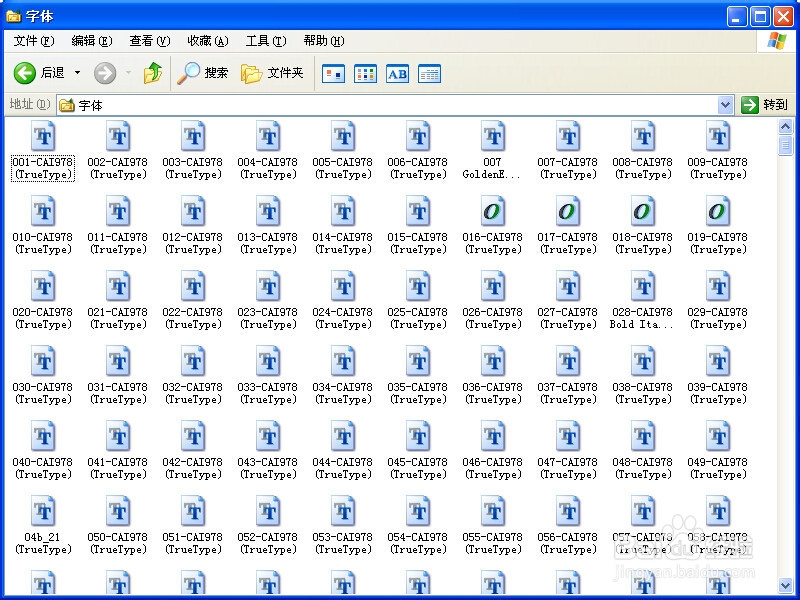Open the Back history dropdown arrow
Screen dimensions: 800x600
tap(78, 73)
